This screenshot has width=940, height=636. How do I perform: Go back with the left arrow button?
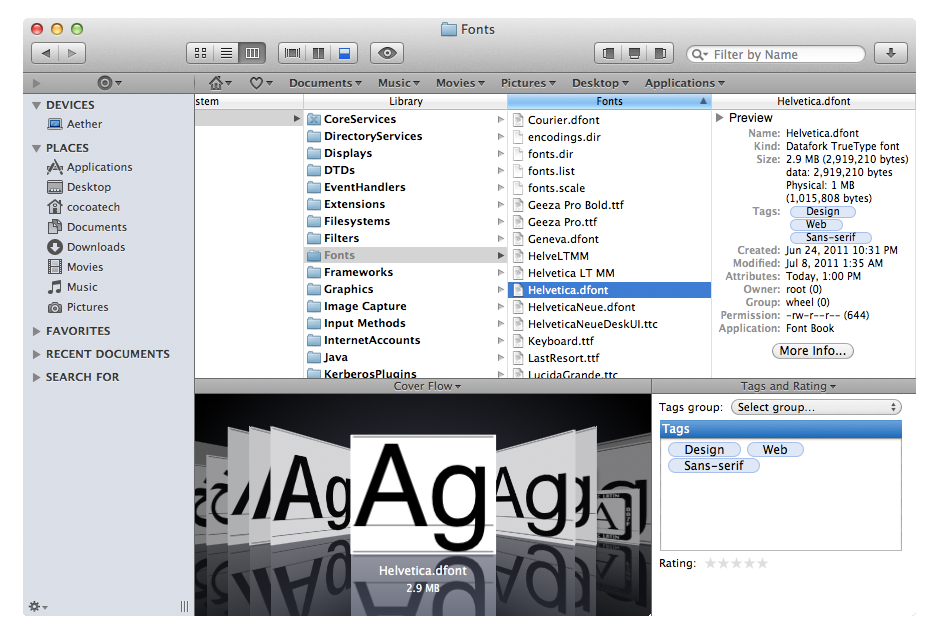tap(45, 53)
